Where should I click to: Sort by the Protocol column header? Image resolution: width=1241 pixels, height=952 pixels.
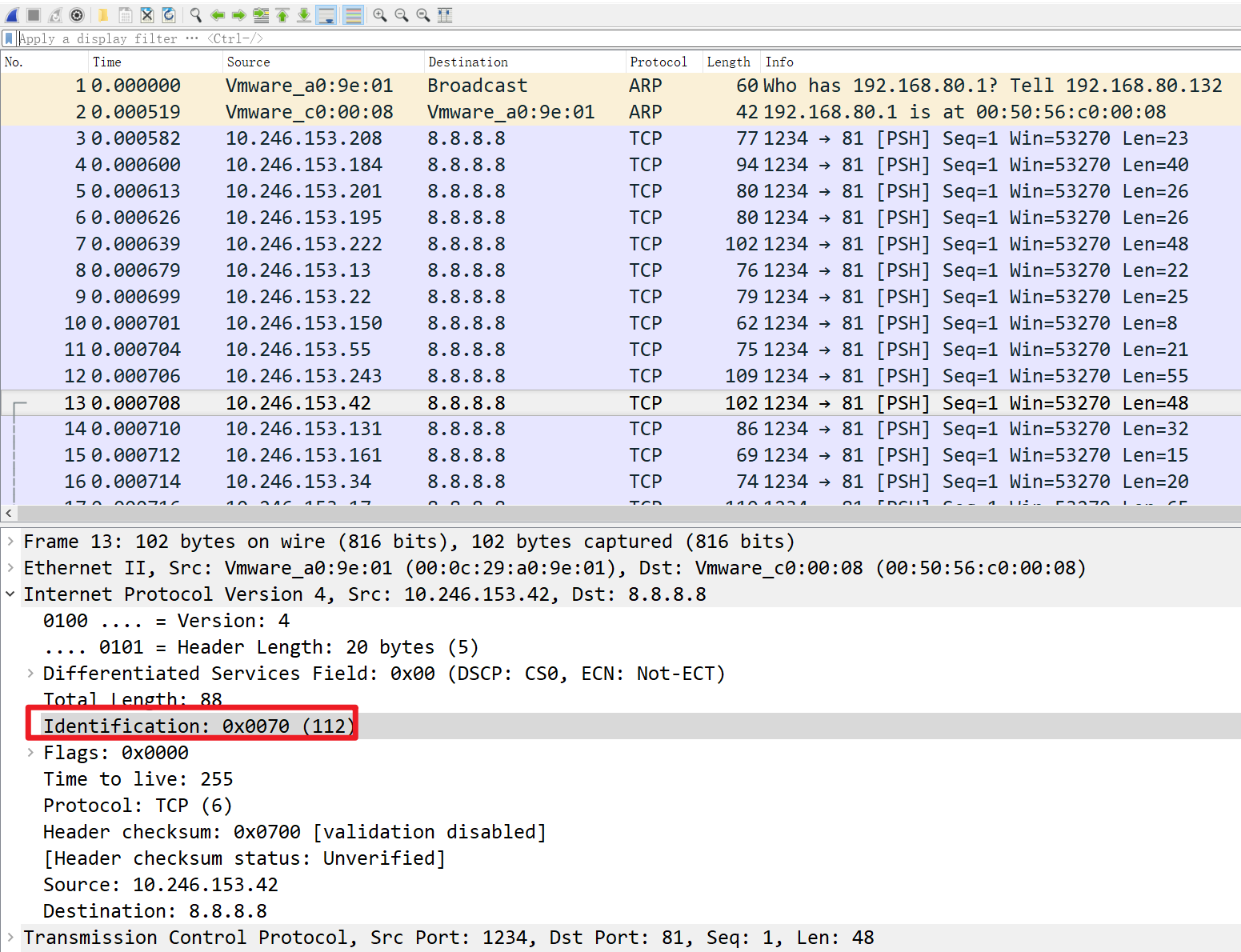pos(663,62)
